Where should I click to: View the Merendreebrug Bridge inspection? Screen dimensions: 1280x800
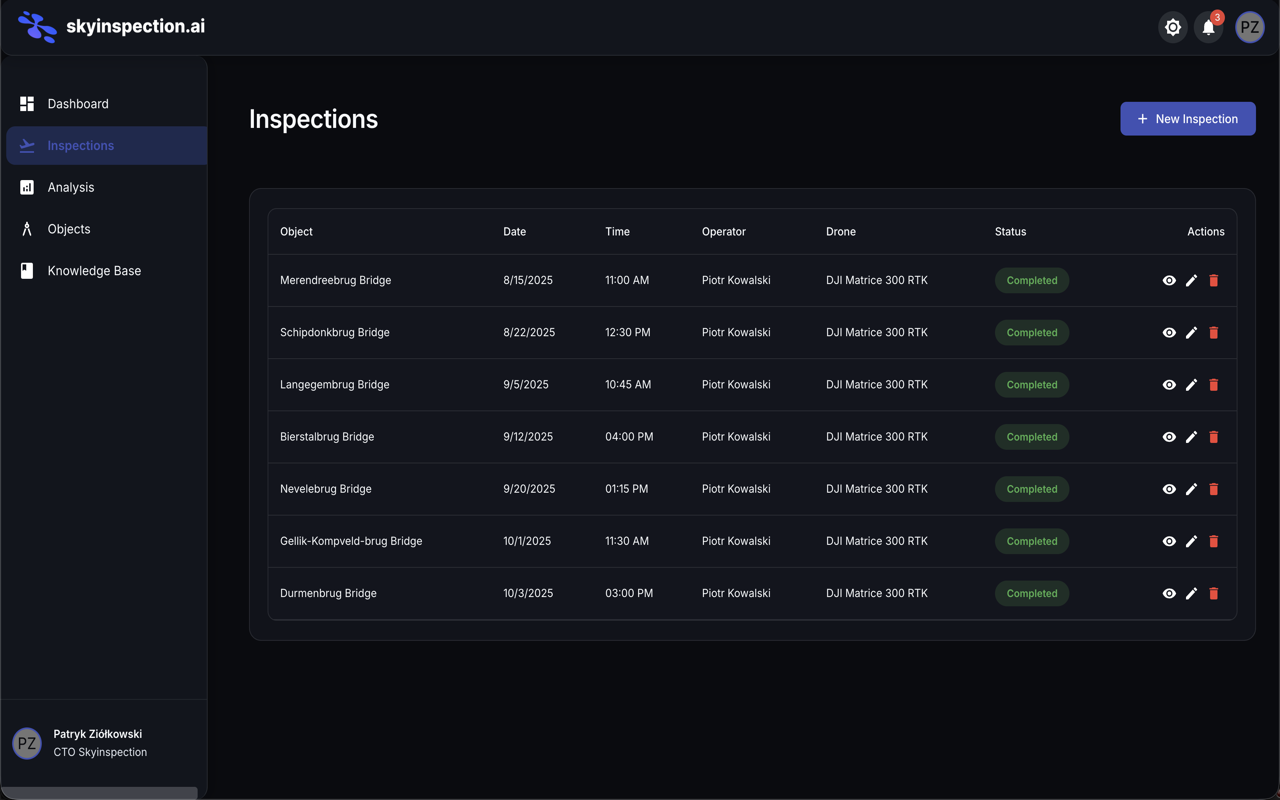(x=1169, y=281)
